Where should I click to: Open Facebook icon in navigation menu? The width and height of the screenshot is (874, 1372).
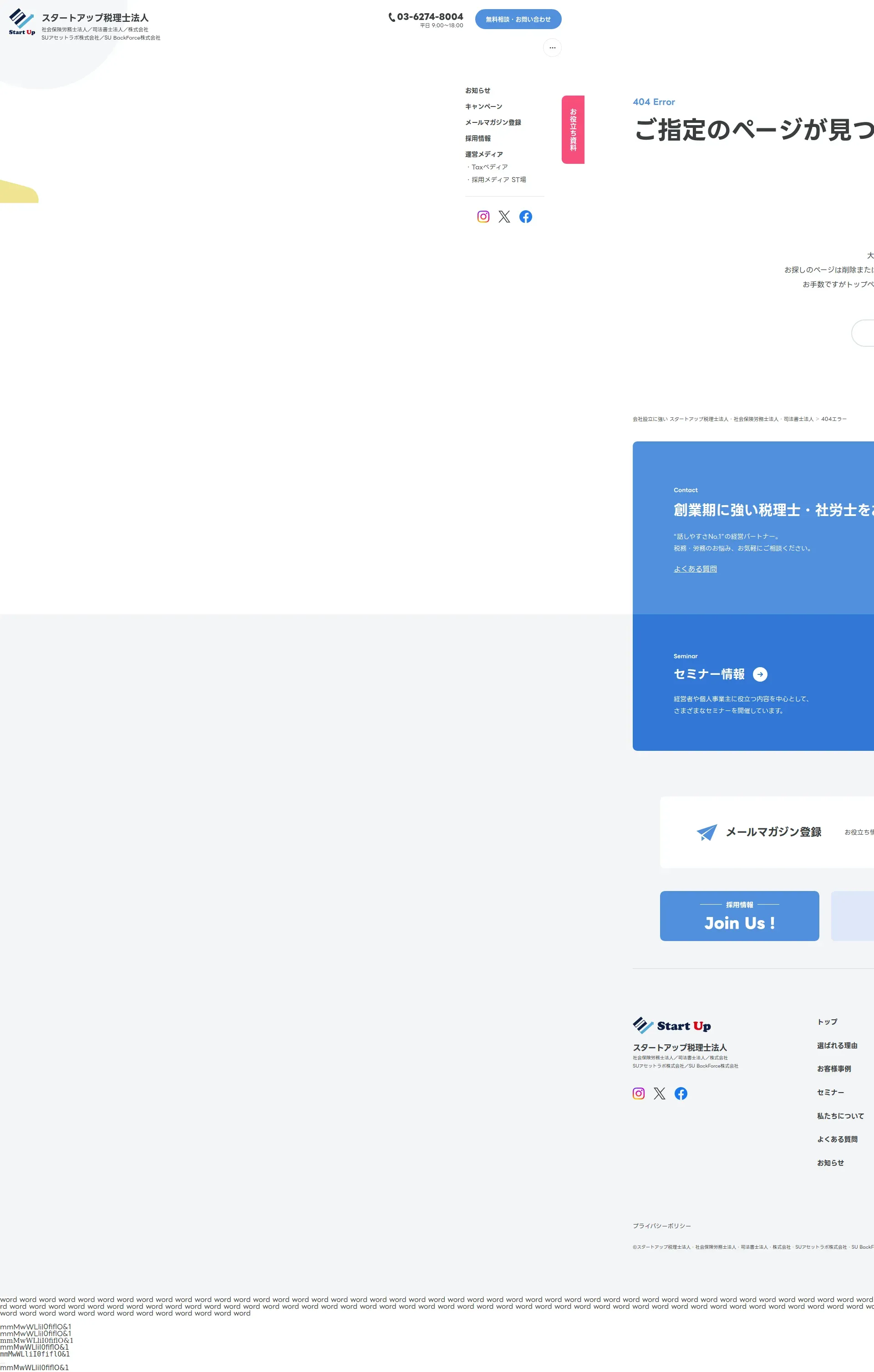click(525, 217)
